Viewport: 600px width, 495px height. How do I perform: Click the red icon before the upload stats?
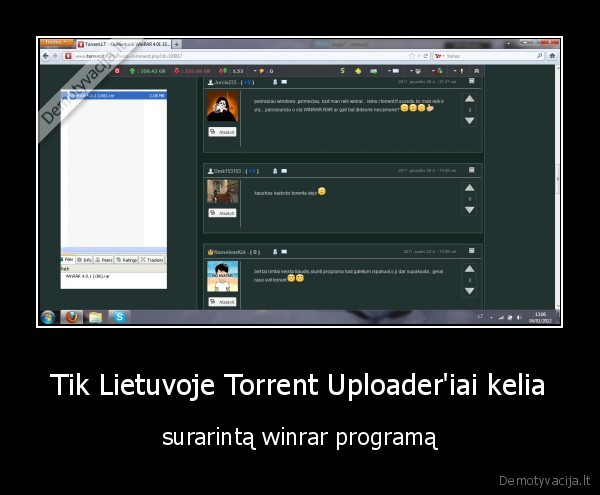[x=117, y=71]
